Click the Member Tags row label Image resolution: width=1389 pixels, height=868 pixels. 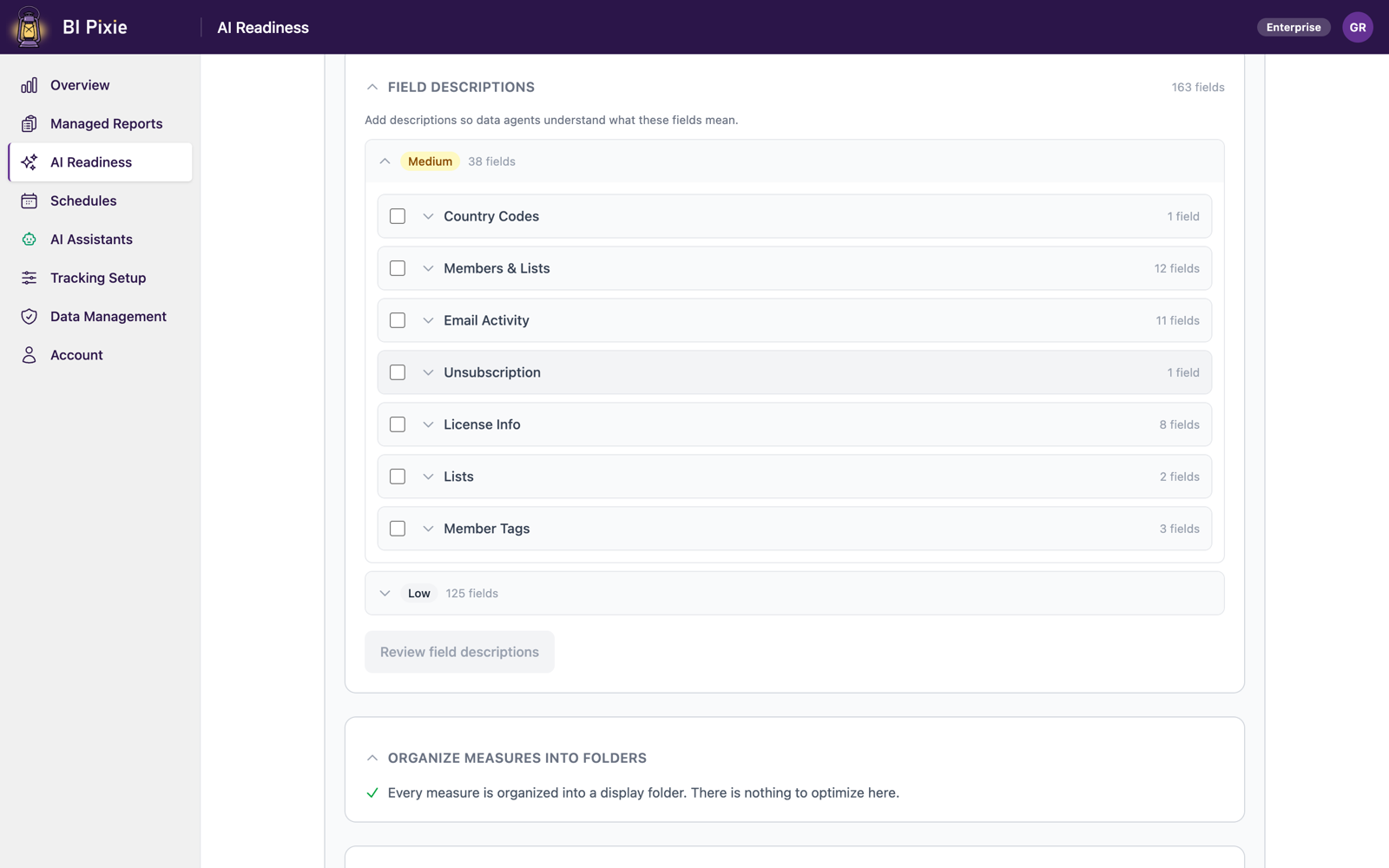pos(486,529)
